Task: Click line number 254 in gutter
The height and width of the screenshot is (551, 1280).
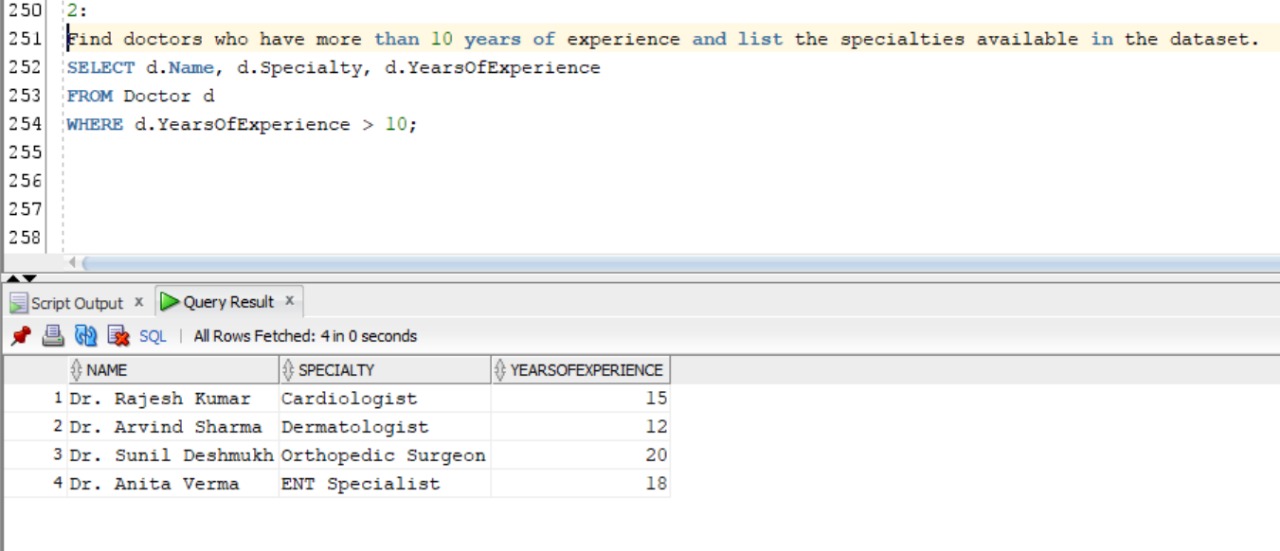Action: coord(25,124)
